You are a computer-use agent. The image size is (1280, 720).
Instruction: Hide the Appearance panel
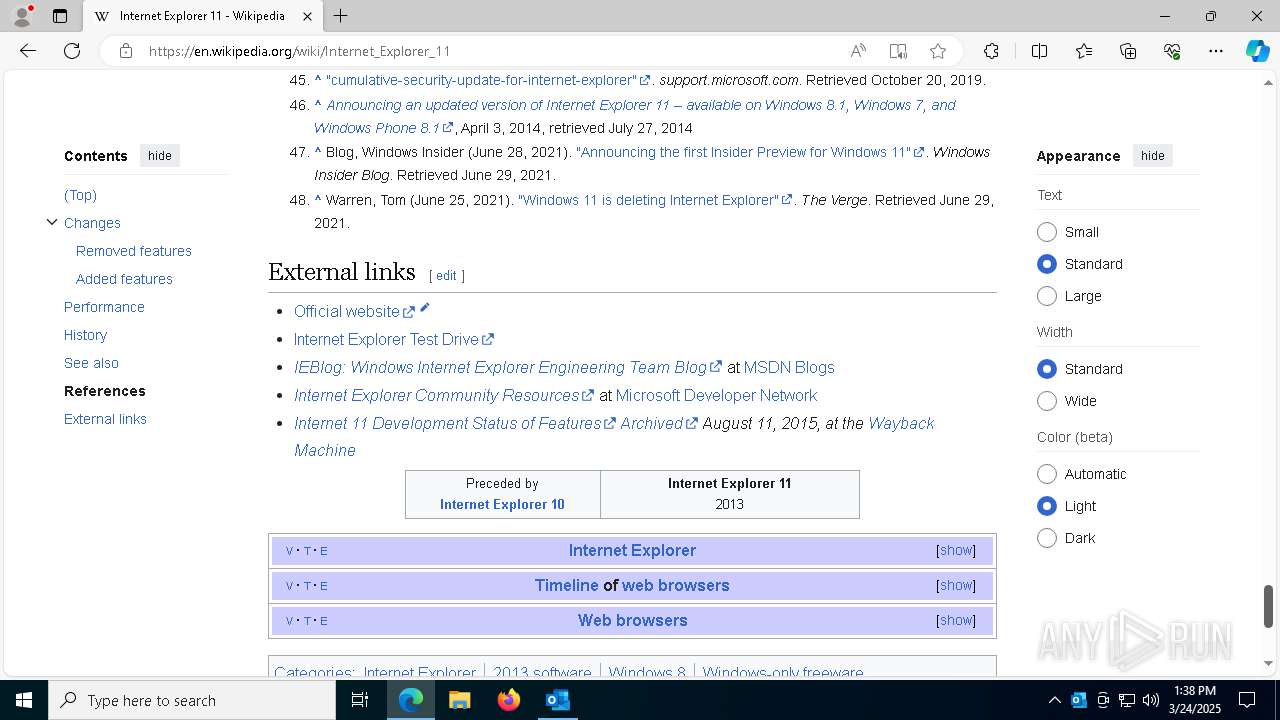(1152, 155)
